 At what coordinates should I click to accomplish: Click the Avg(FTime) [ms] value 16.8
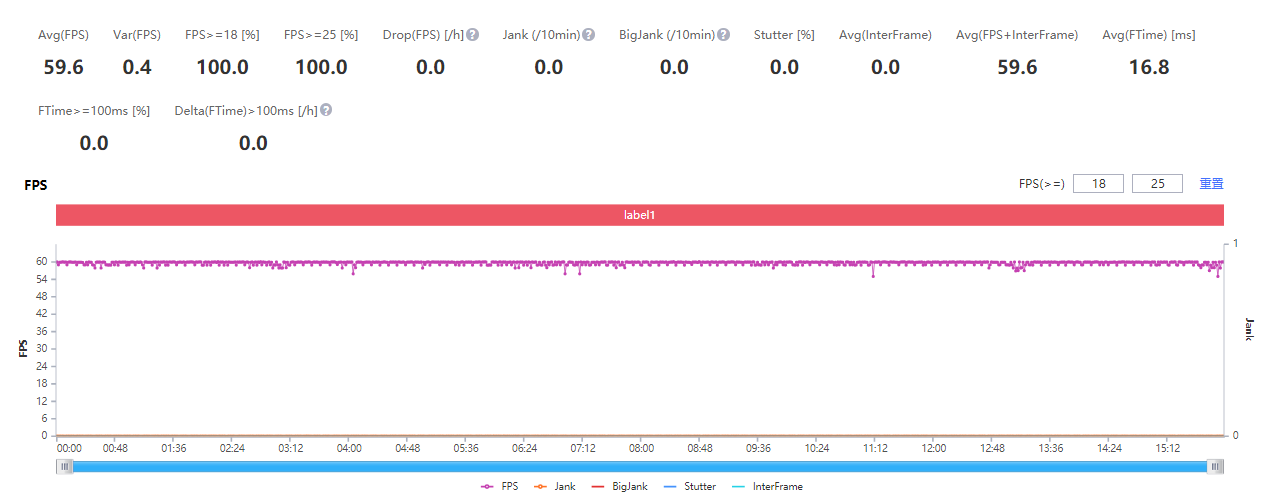[x=1149, y=67]
